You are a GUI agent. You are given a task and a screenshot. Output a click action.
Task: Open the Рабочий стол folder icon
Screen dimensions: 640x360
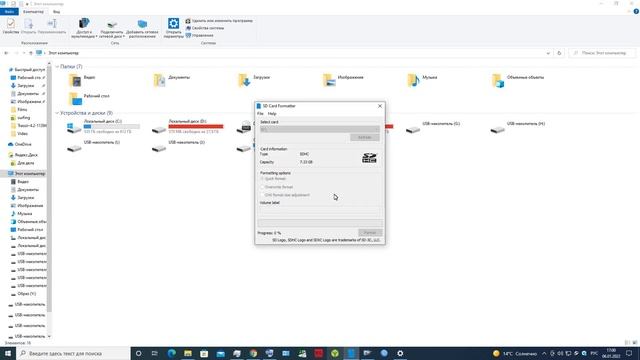pos(75,99)
